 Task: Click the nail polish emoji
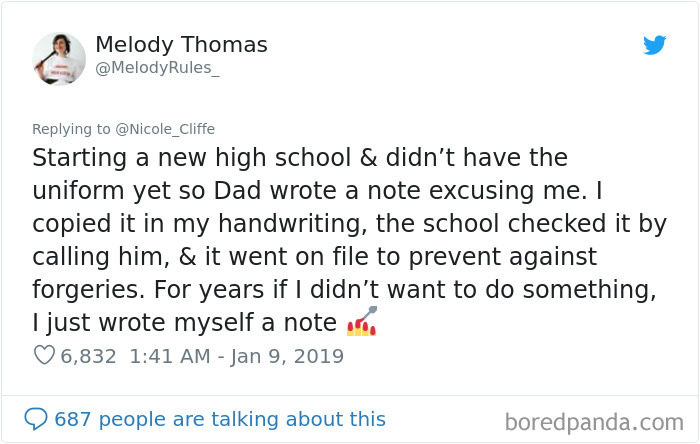[x=360, y=322]
